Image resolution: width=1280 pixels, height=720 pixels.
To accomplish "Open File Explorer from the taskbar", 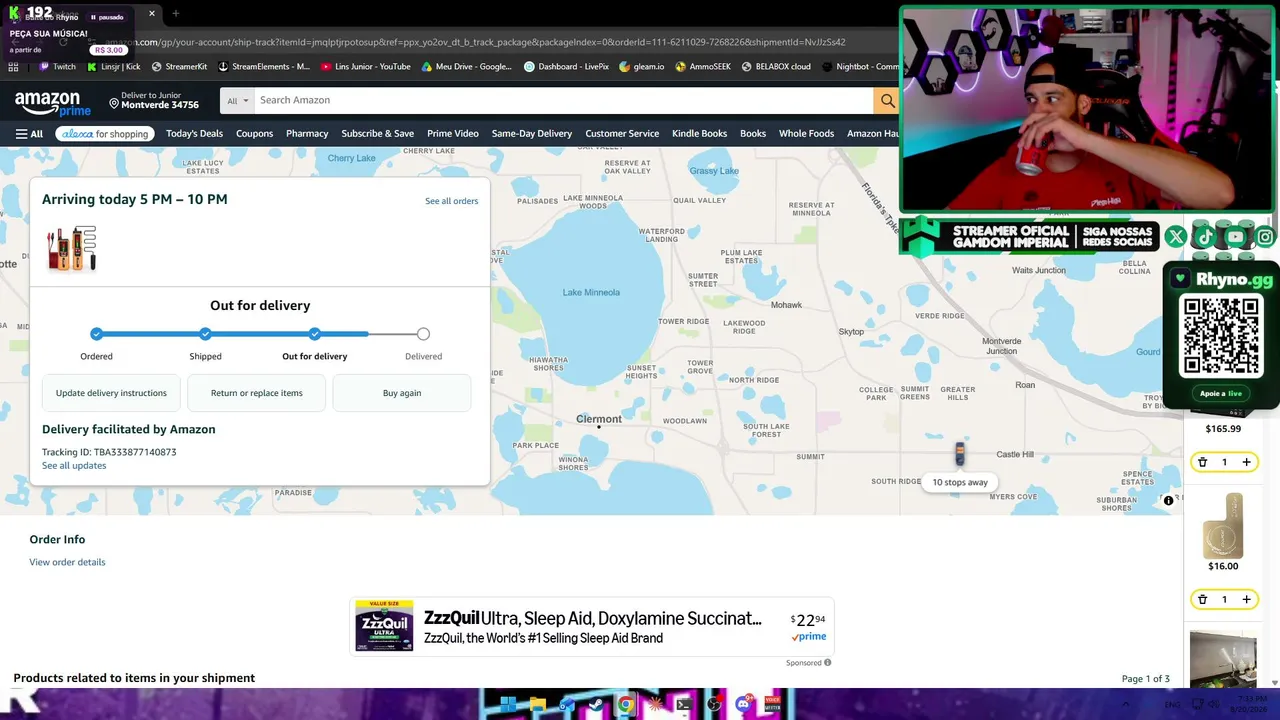I will [x=537, y=704].
